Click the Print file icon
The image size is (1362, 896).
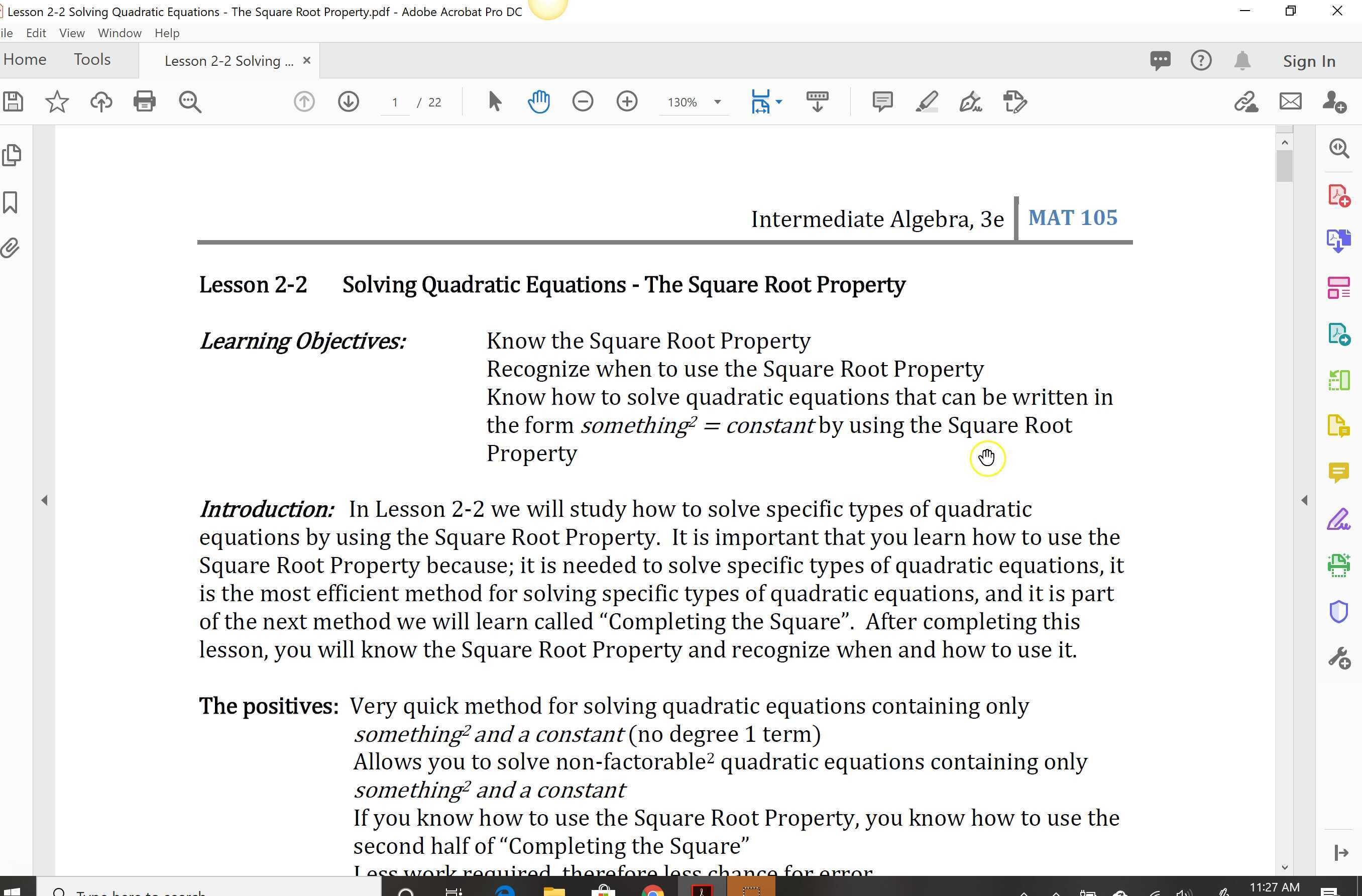coord(144,102)
